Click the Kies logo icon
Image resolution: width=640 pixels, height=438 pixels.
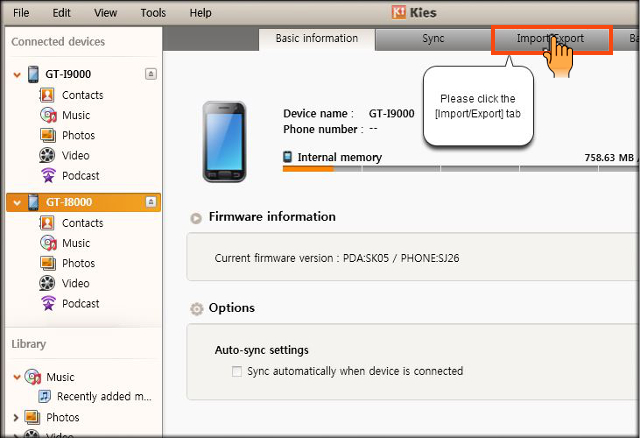pyautogui.click(x=399, y=12)
